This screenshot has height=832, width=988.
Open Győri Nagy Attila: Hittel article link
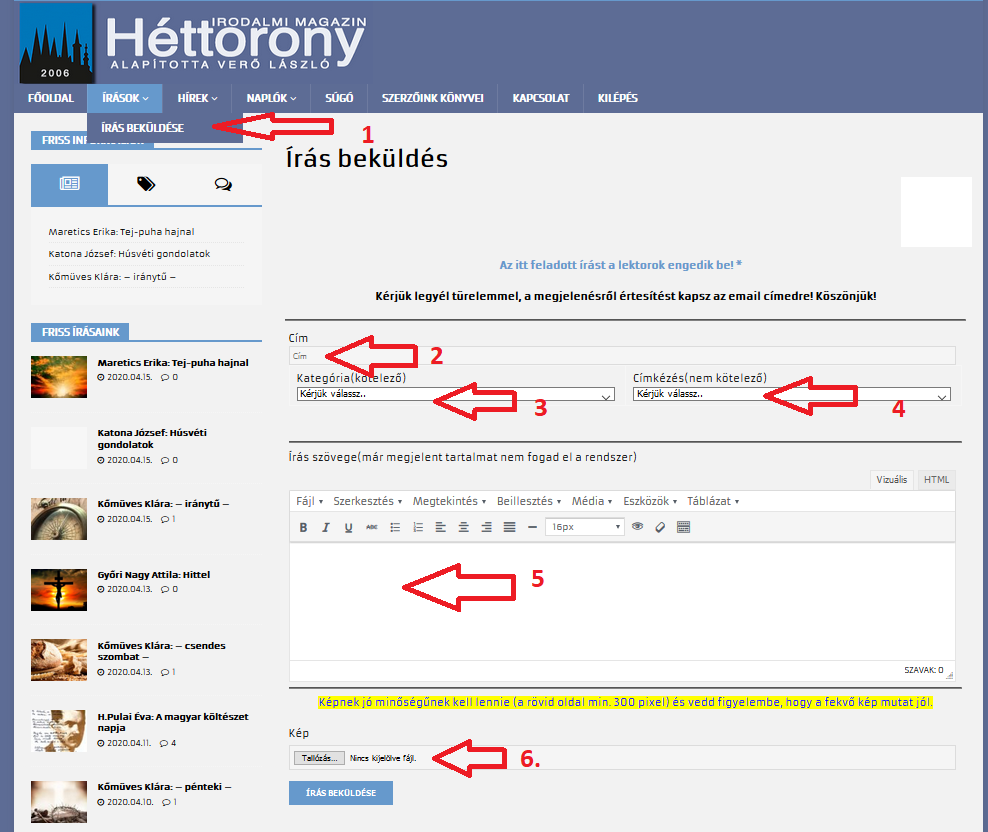click(x=154, y=575)
